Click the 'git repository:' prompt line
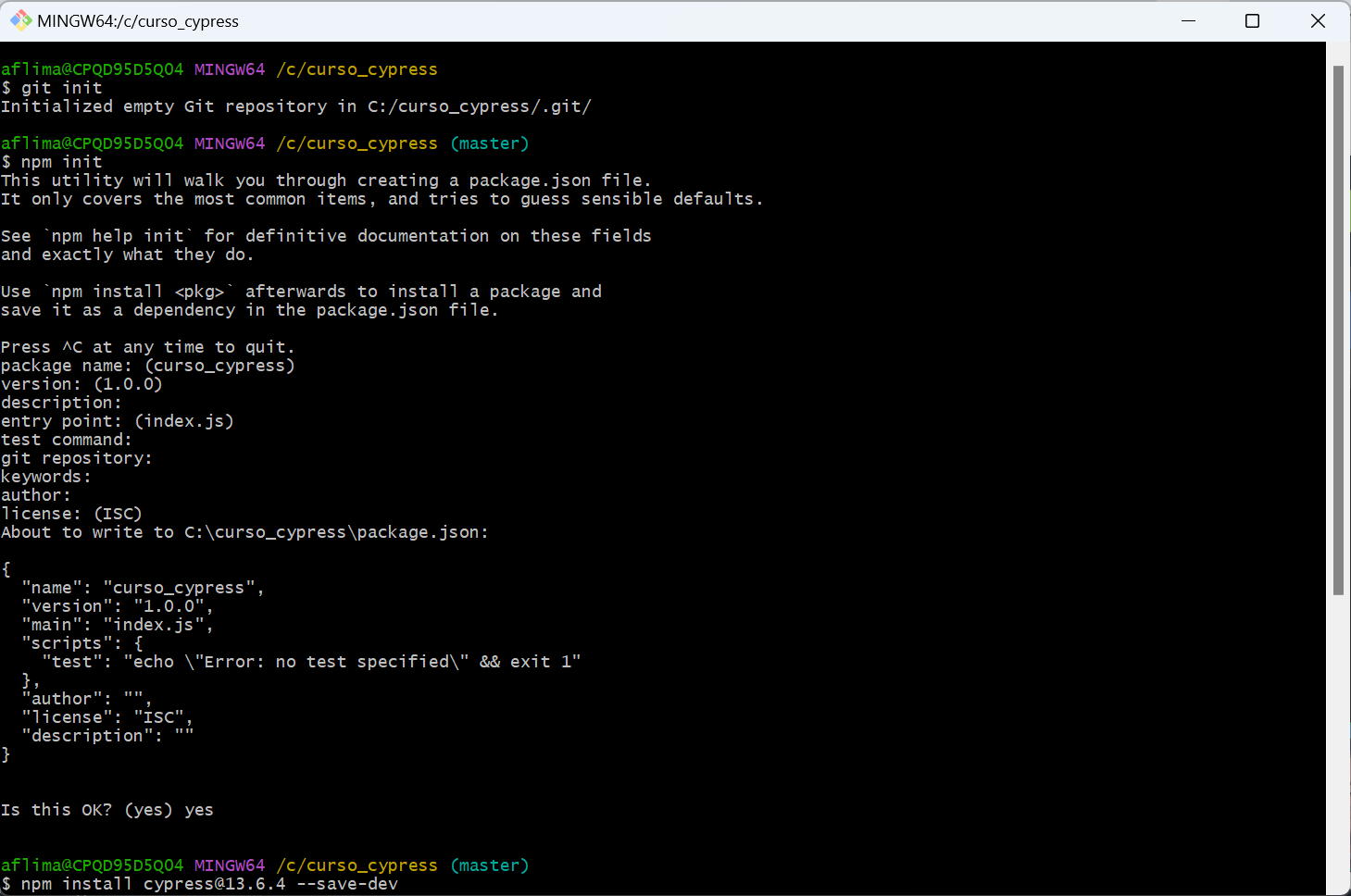The width and height of the screenshot is (1351, 896). (77, 458)
